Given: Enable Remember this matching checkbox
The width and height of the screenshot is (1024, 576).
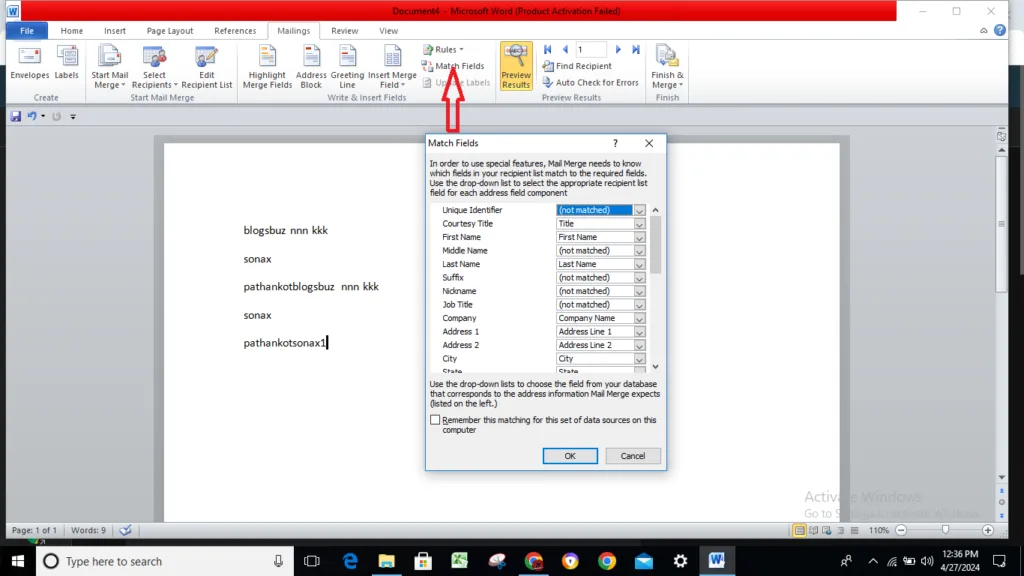Looking at the screenshot, I should [x=435, y=421].
